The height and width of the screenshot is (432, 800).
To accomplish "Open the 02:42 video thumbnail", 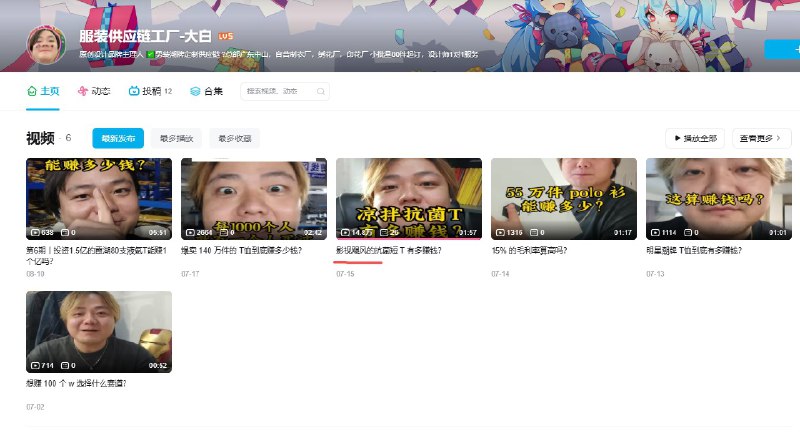I will [254, 199].
